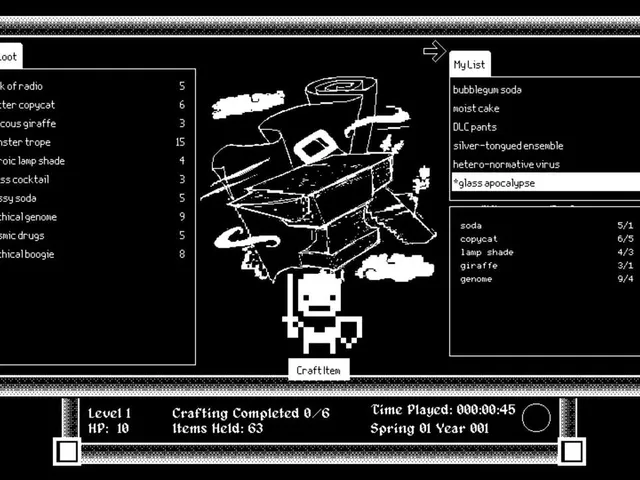Click the cloud doodle right of the knight
This screenshot has width=640, height=480.
click(x=396, y=267)
